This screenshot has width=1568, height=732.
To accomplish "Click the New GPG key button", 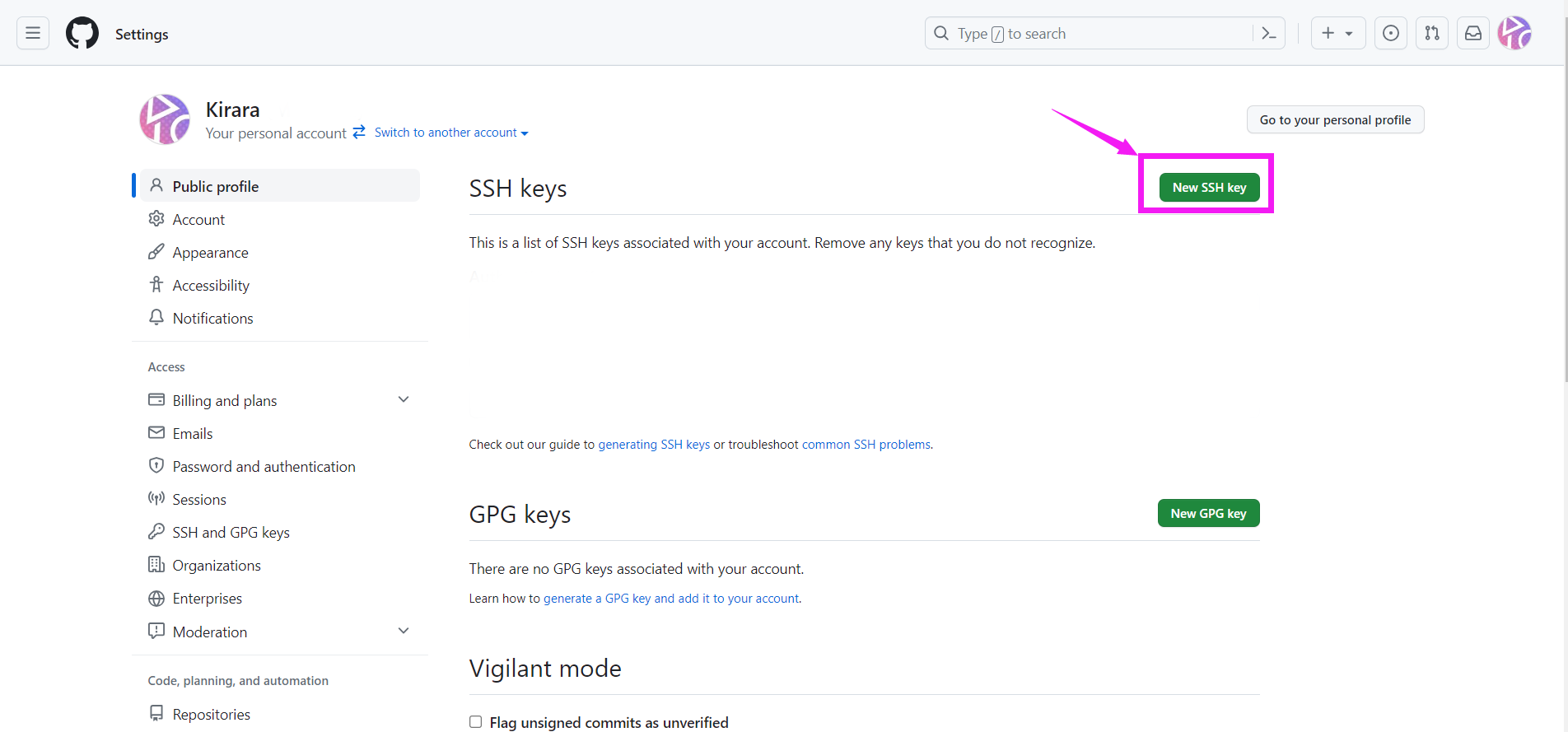I will pyautogui.click(x=1208, y=513).
